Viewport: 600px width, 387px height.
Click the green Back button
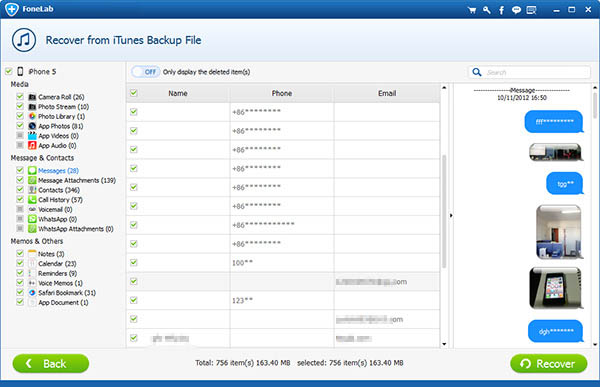pos(51,363)
